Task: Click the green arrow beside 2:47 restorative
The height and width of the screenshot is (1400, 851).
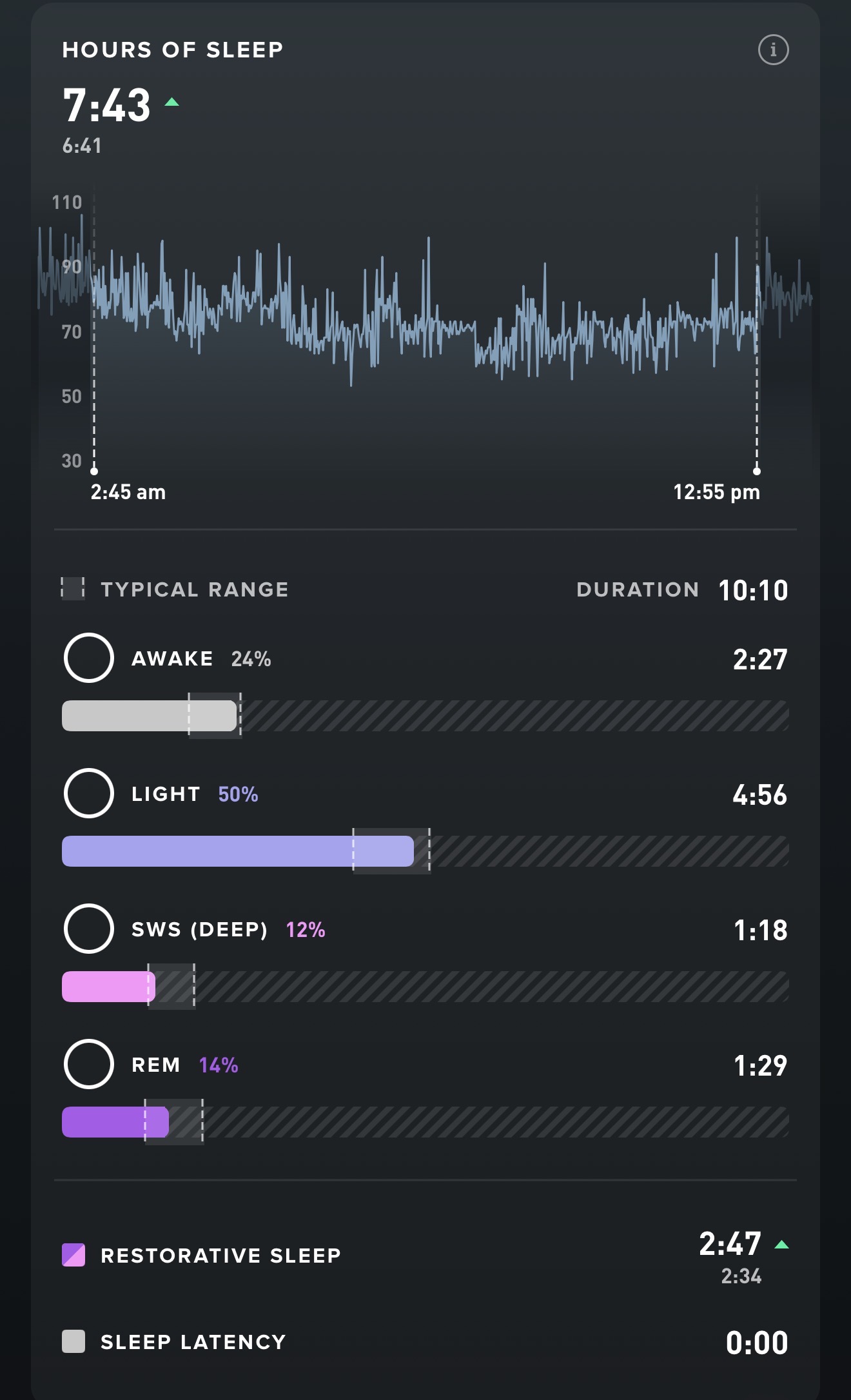Action: 781,1245
